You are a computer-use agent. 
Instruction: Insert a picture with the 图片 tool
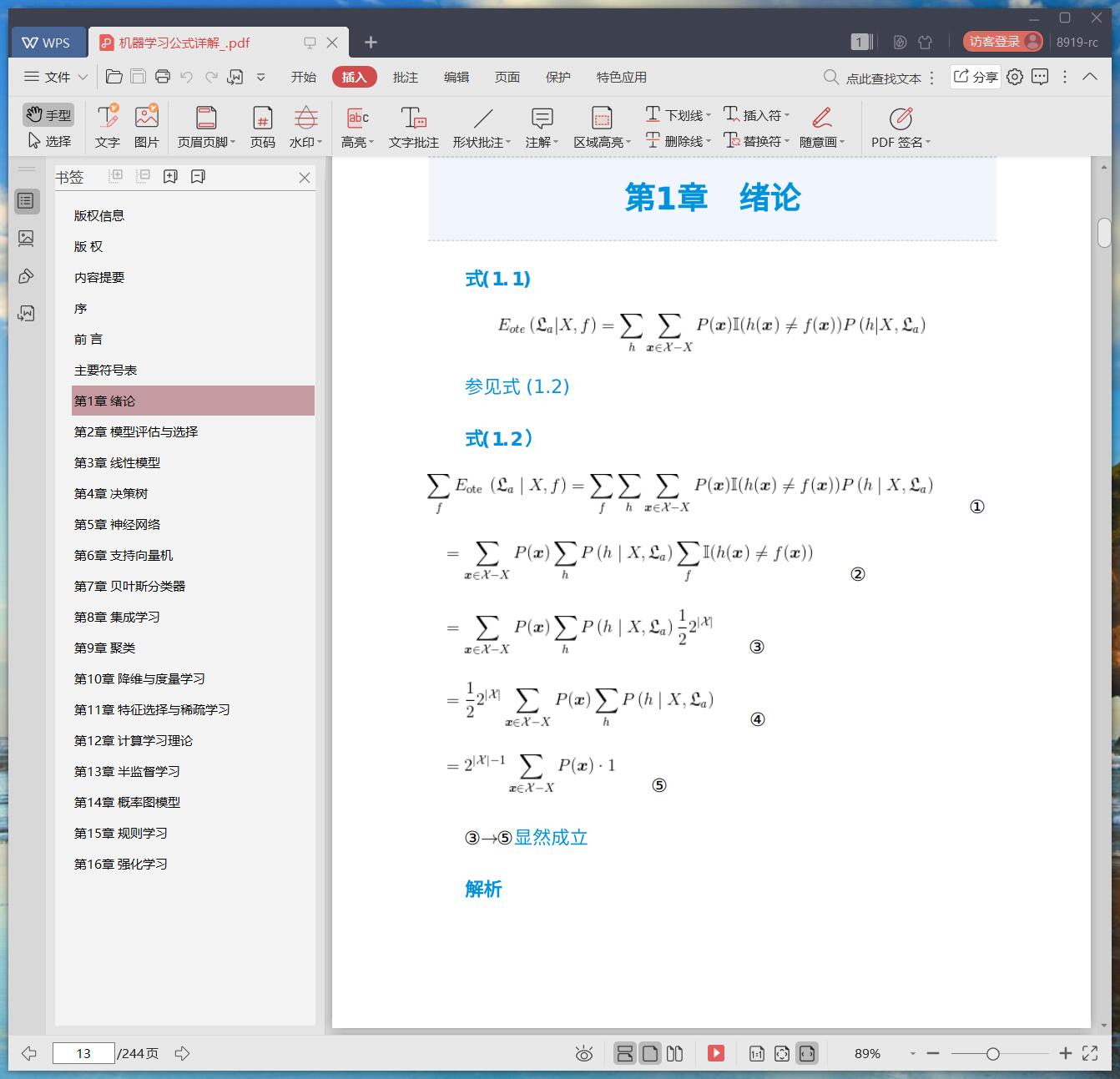[x=147, y=127]
